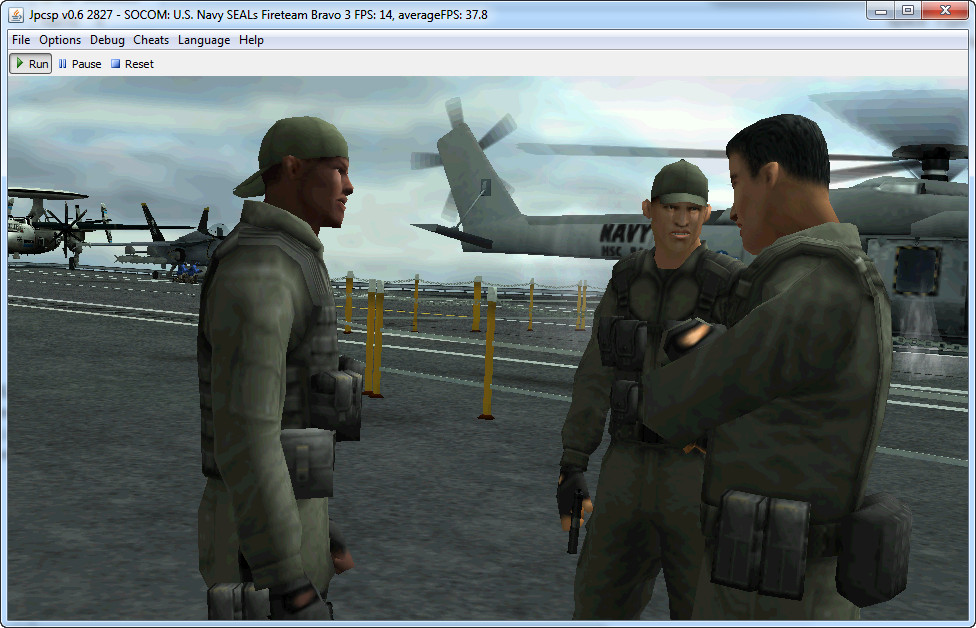Open the Options menu

point(60,40)
